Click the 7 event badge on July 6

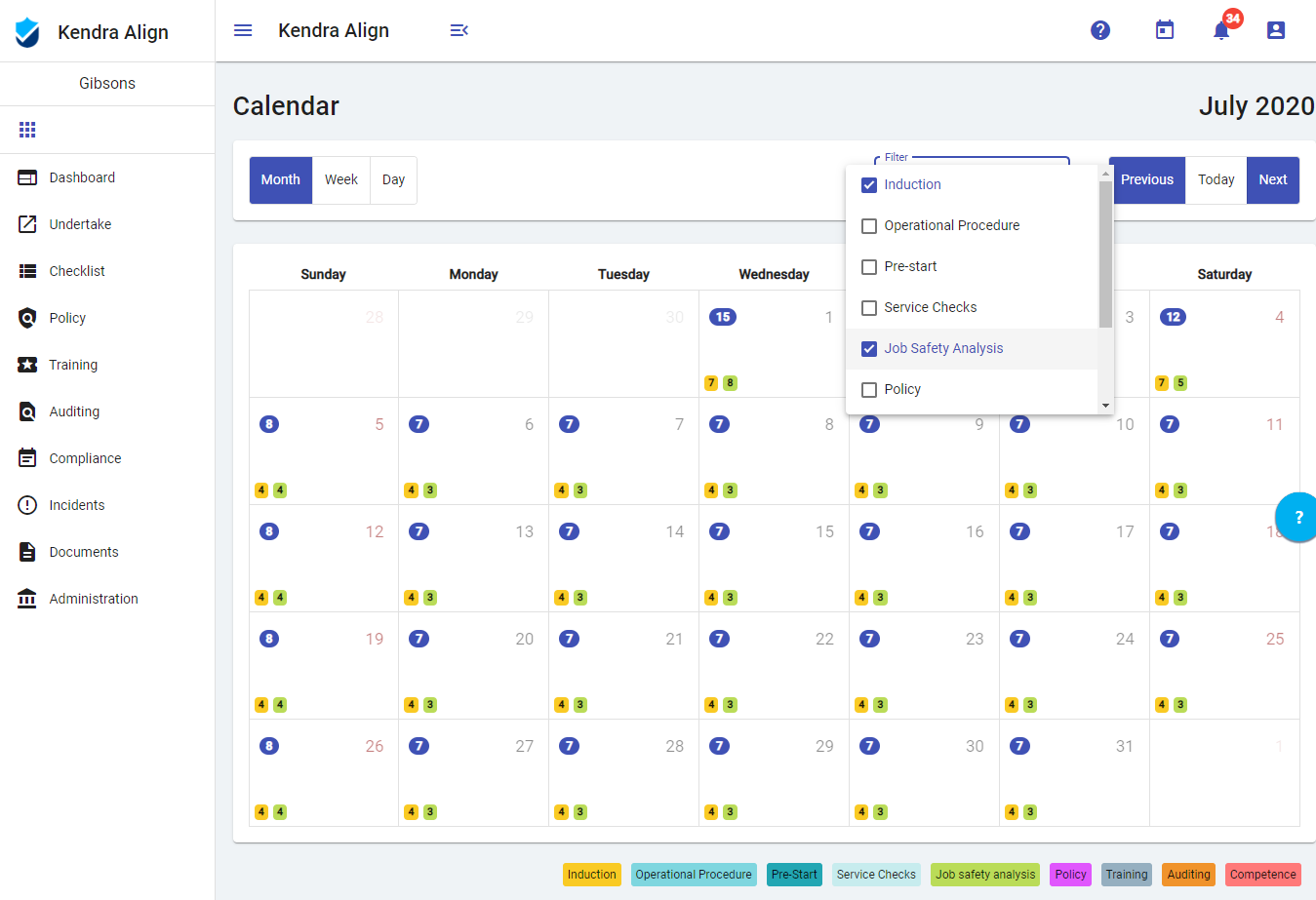pyautogui.click(x=419, y=424)
